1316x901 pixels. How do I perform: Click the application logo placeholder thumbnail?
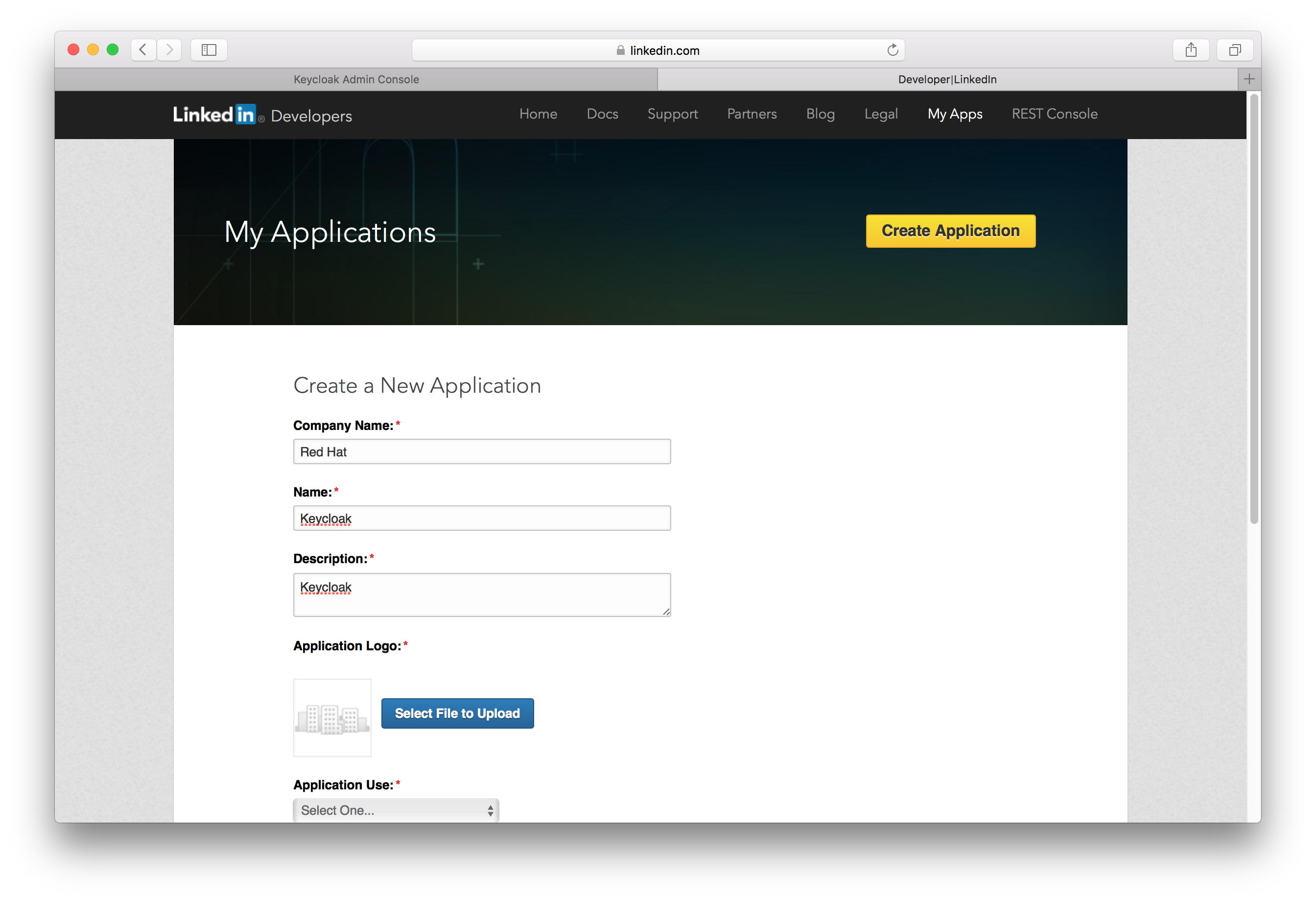[x=332, y=717]
